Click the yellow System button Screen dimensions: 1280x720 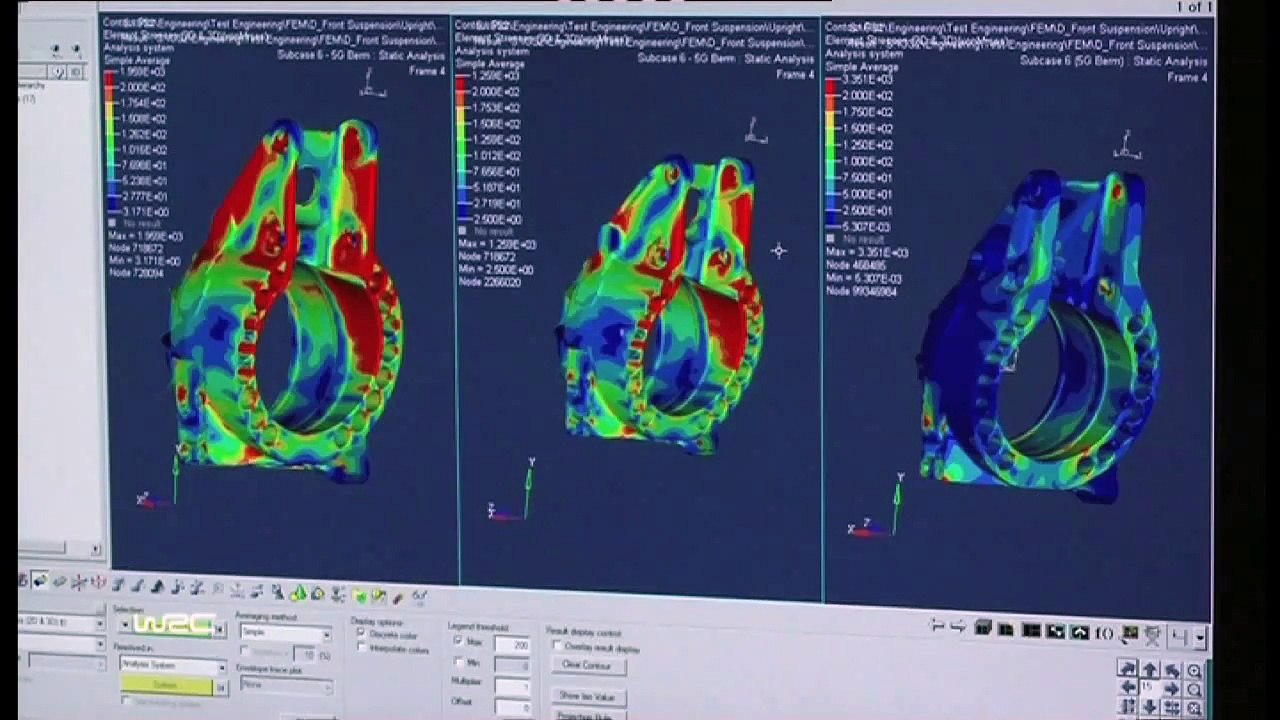(166, 685)
